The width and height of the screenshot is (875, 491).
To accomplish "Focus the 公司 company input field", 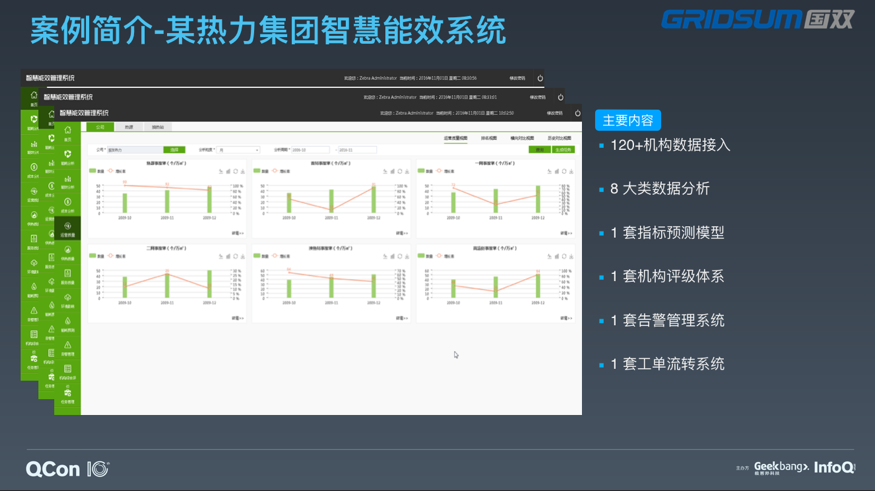I will (x=134, y=150).
